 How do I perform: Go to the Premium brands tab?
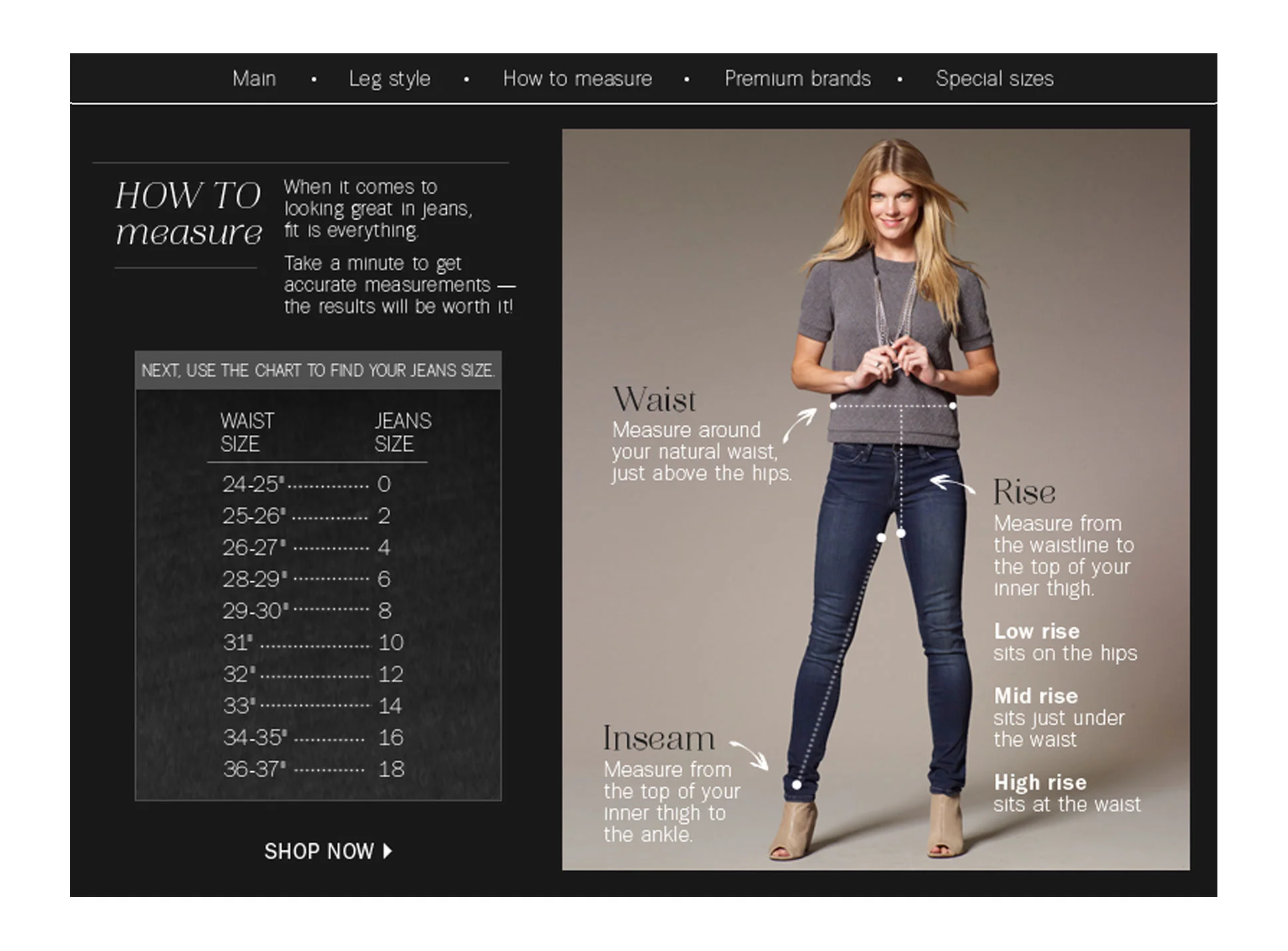797,79
